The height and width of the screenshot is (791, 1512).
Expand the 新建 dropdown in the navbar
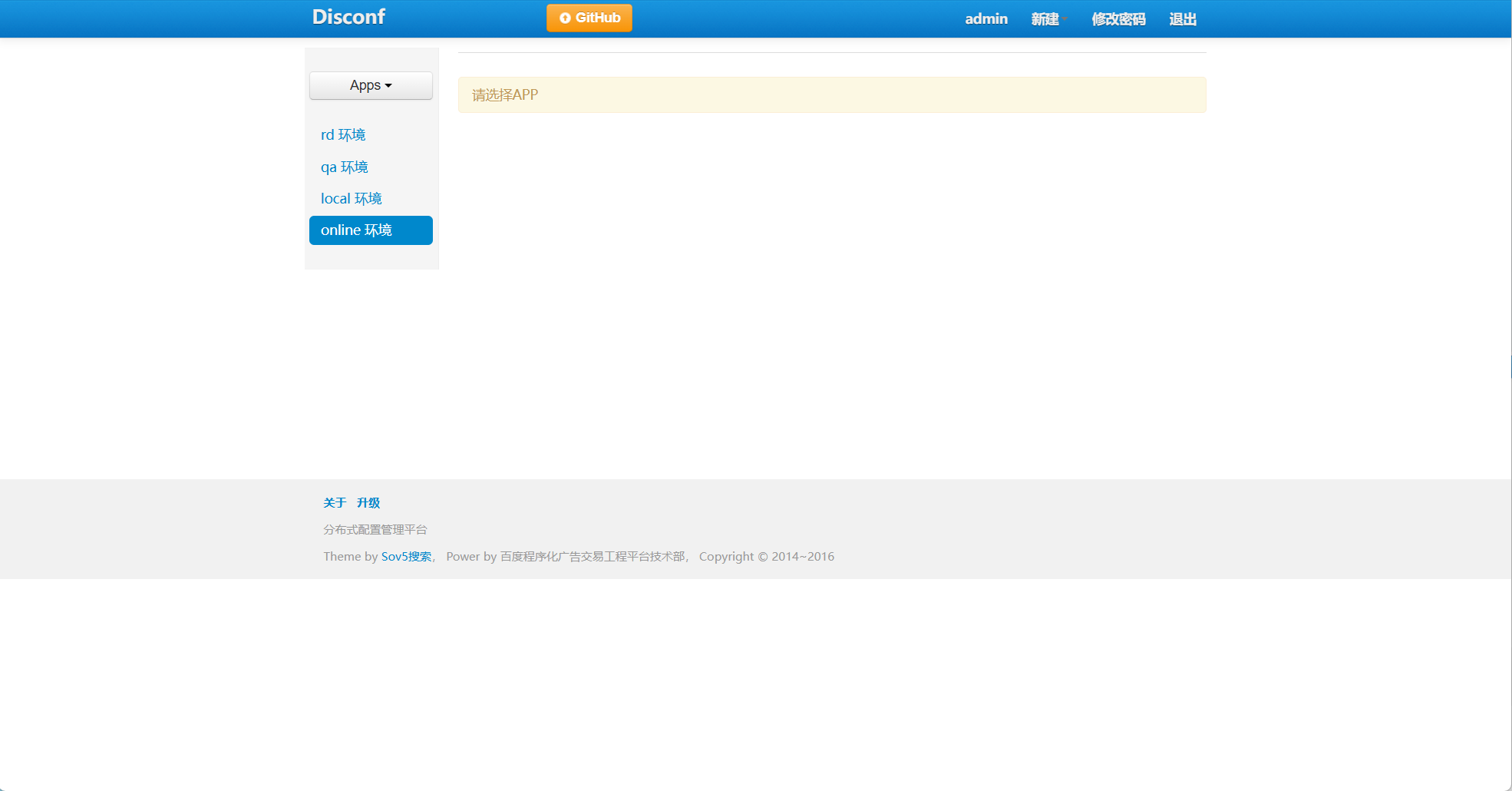point(1048,19)
